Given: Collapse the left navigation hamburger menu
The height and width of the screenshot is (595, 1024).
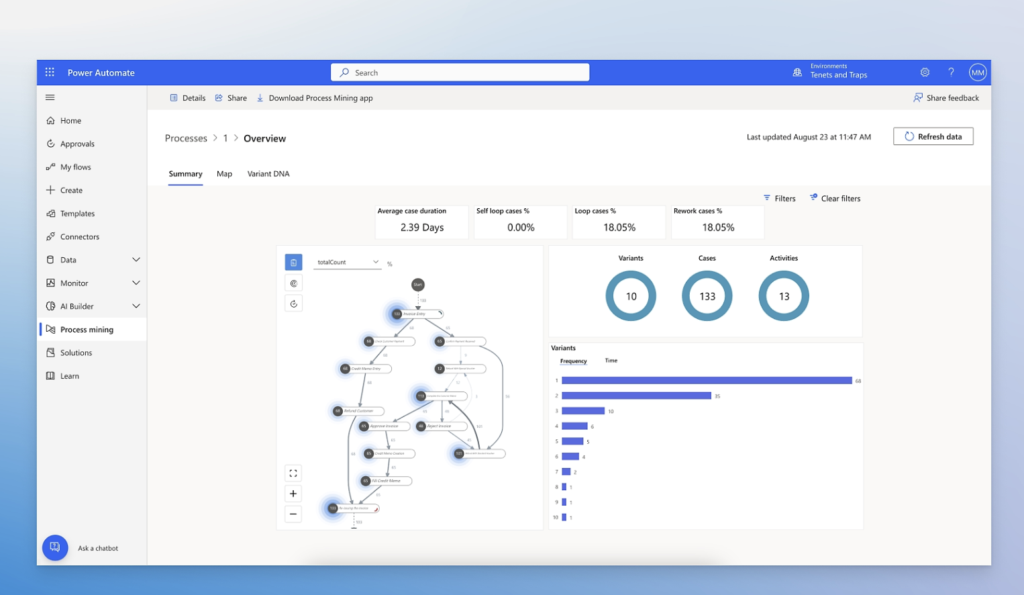Looking at the screenshot, I should pos(50,97).
